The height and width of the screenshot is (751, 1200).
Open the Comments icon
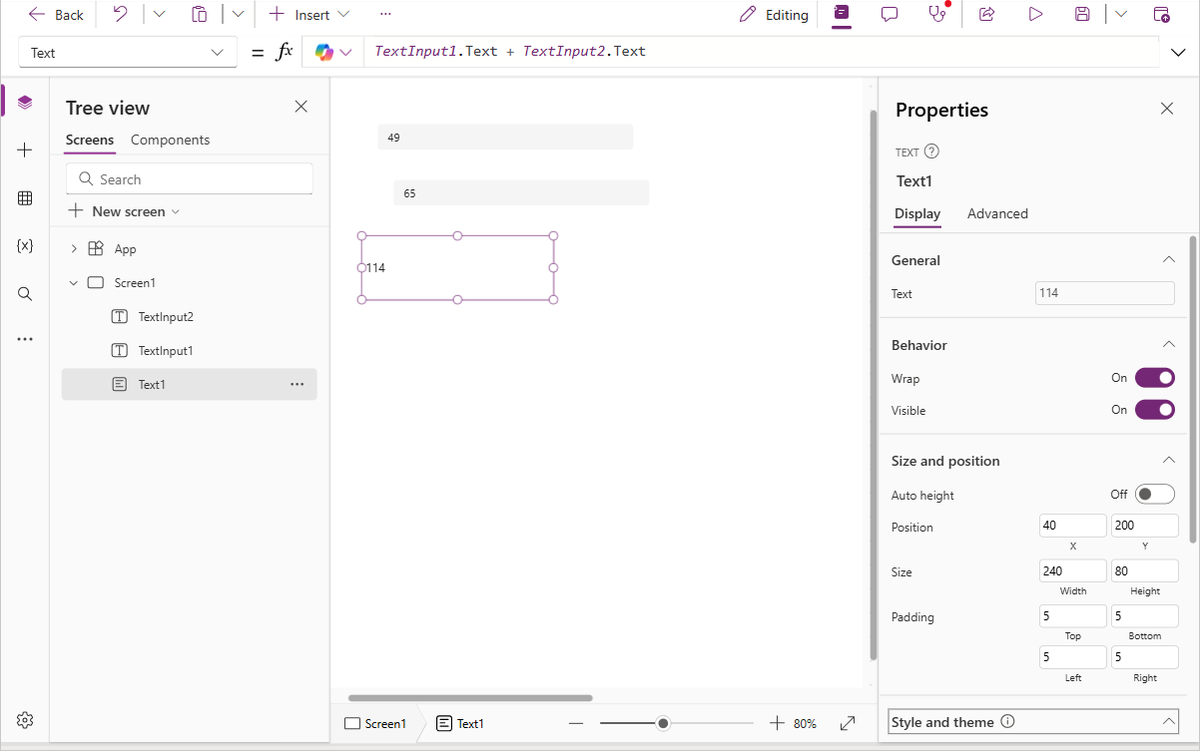pyautogui.click(x=889, y=15)
